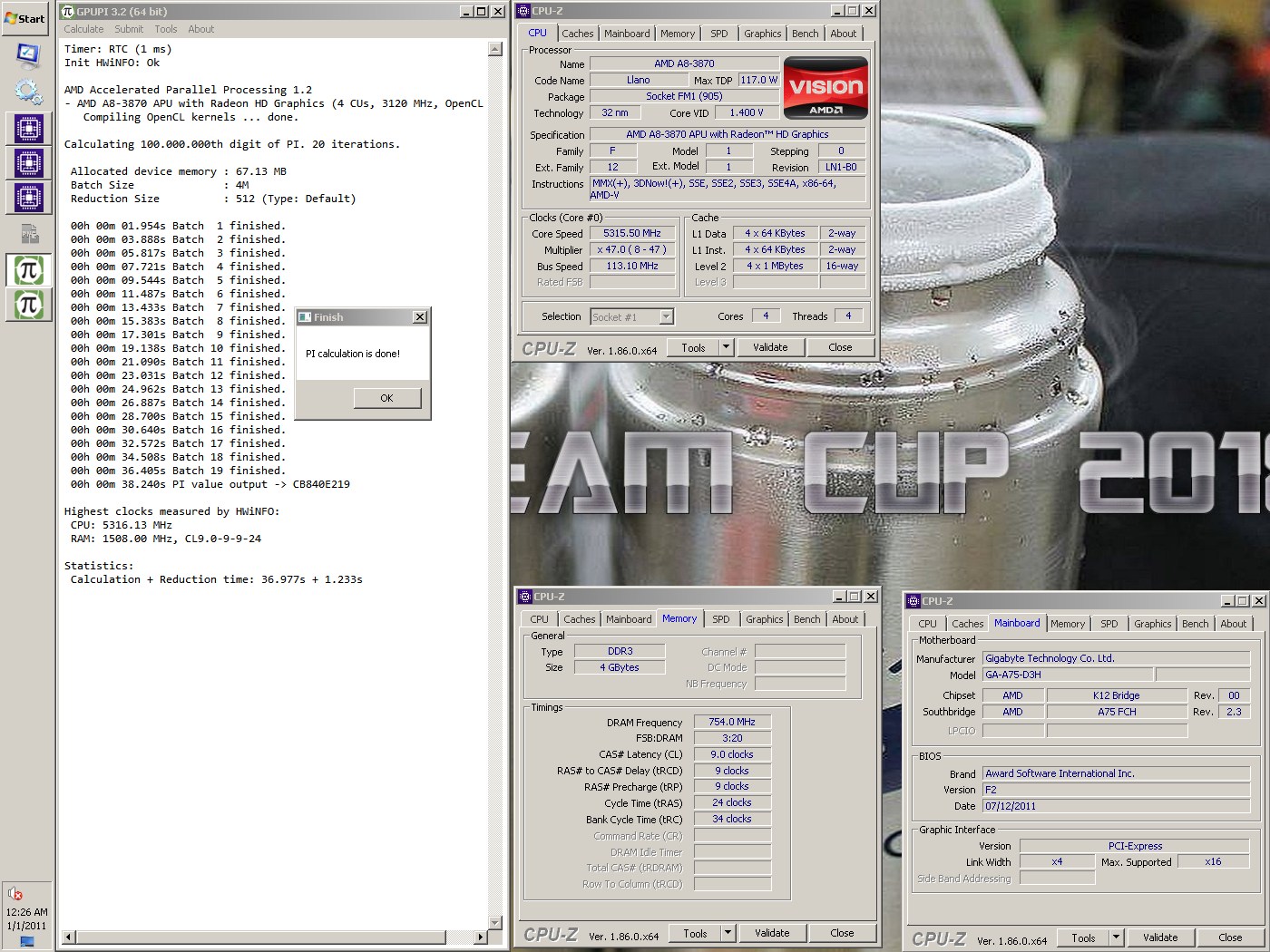Open Graphics tab in the Memory CPU-Z window
Image resolution: width=1270 pixels, height=952 pixels.
[765, 619]
